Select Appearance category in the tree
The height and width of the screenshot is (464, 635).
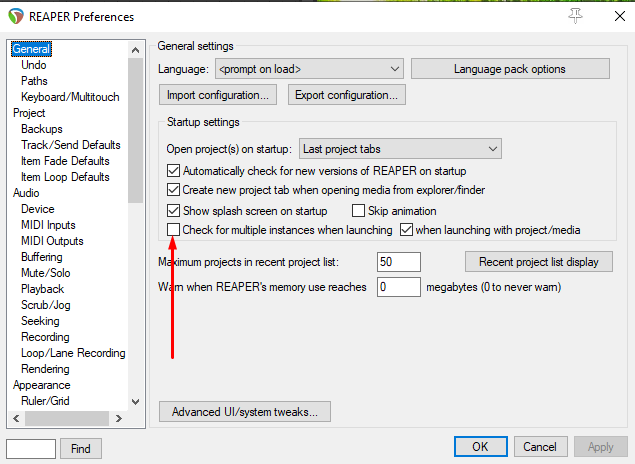click(41, 385)
